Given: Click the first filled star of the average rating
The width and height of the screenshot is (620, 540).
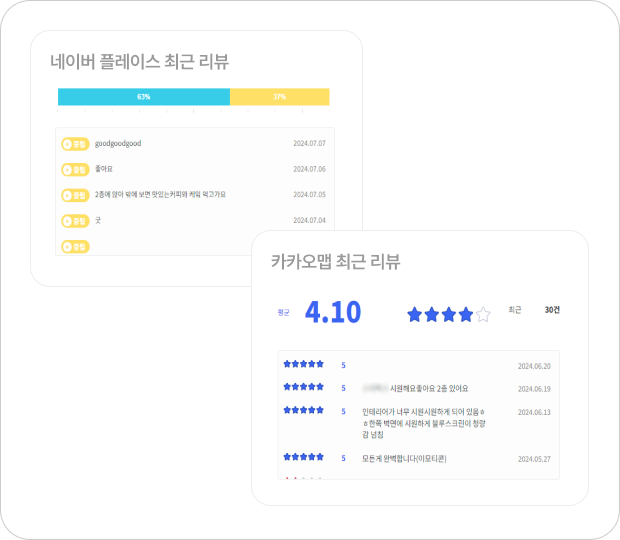Looking at the screenshot, I should click(x=415, y=315).
